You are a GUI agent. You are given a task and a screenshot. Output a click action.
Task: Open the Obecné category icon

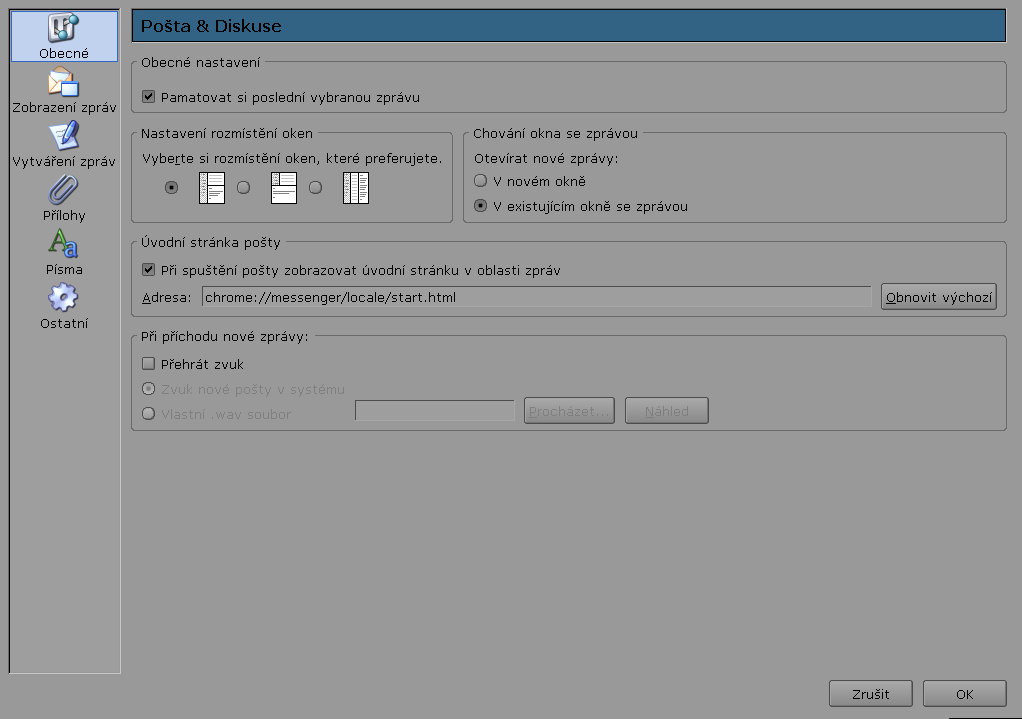point(63,27)
